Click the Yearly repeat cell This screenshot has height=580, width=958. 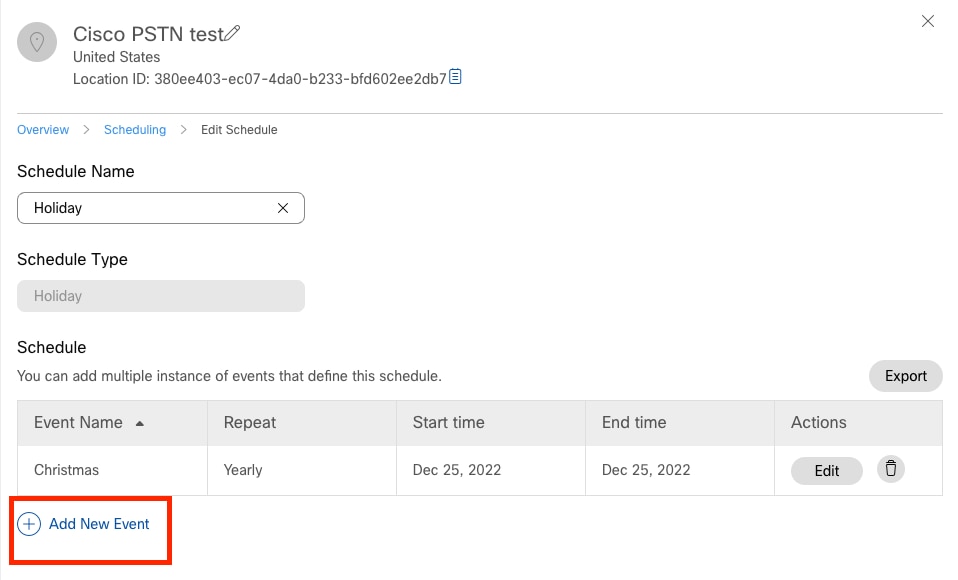pos(302,470)
